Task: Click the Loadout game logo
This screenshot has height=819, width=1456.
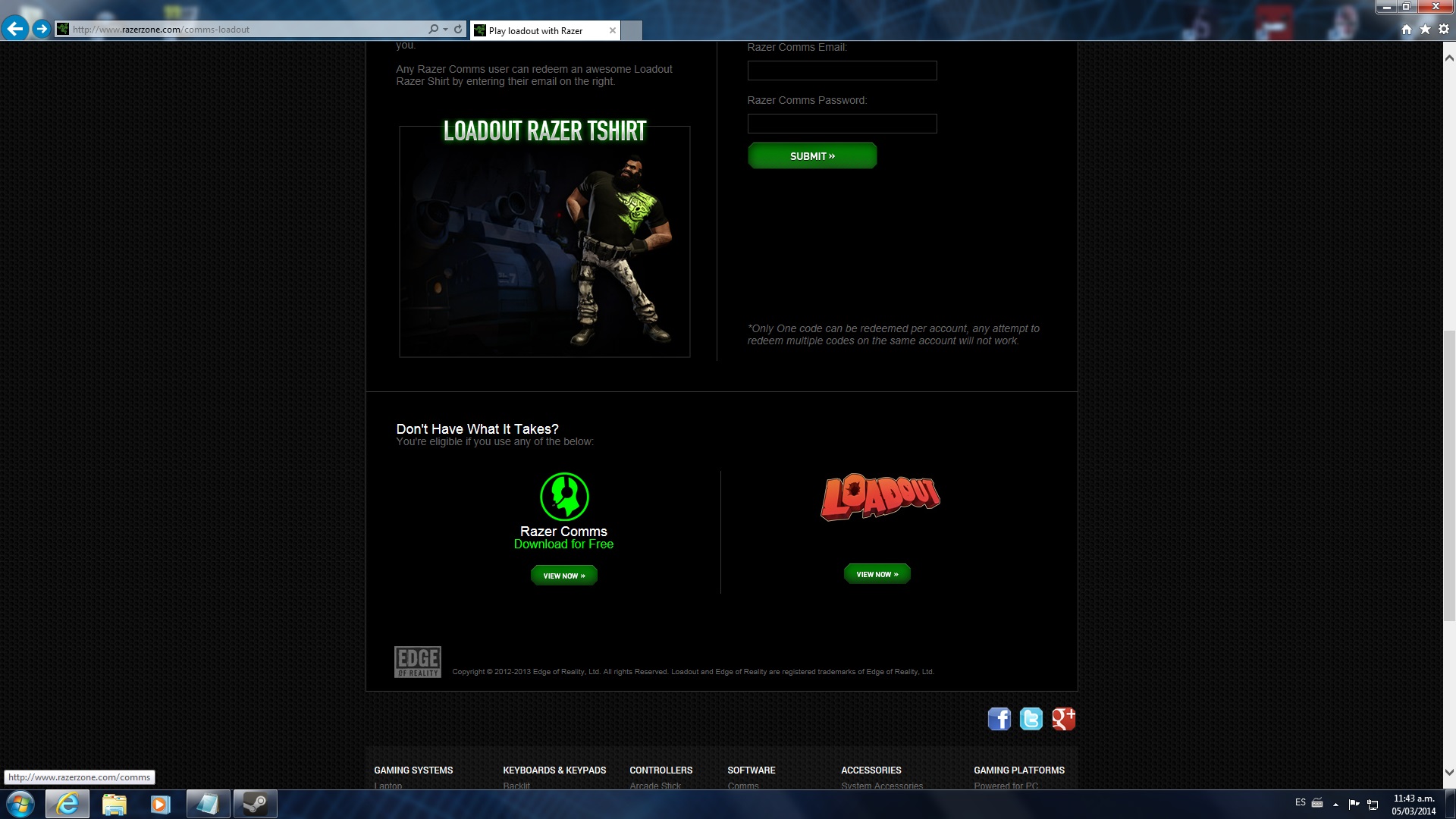Action: coord(880,497)
